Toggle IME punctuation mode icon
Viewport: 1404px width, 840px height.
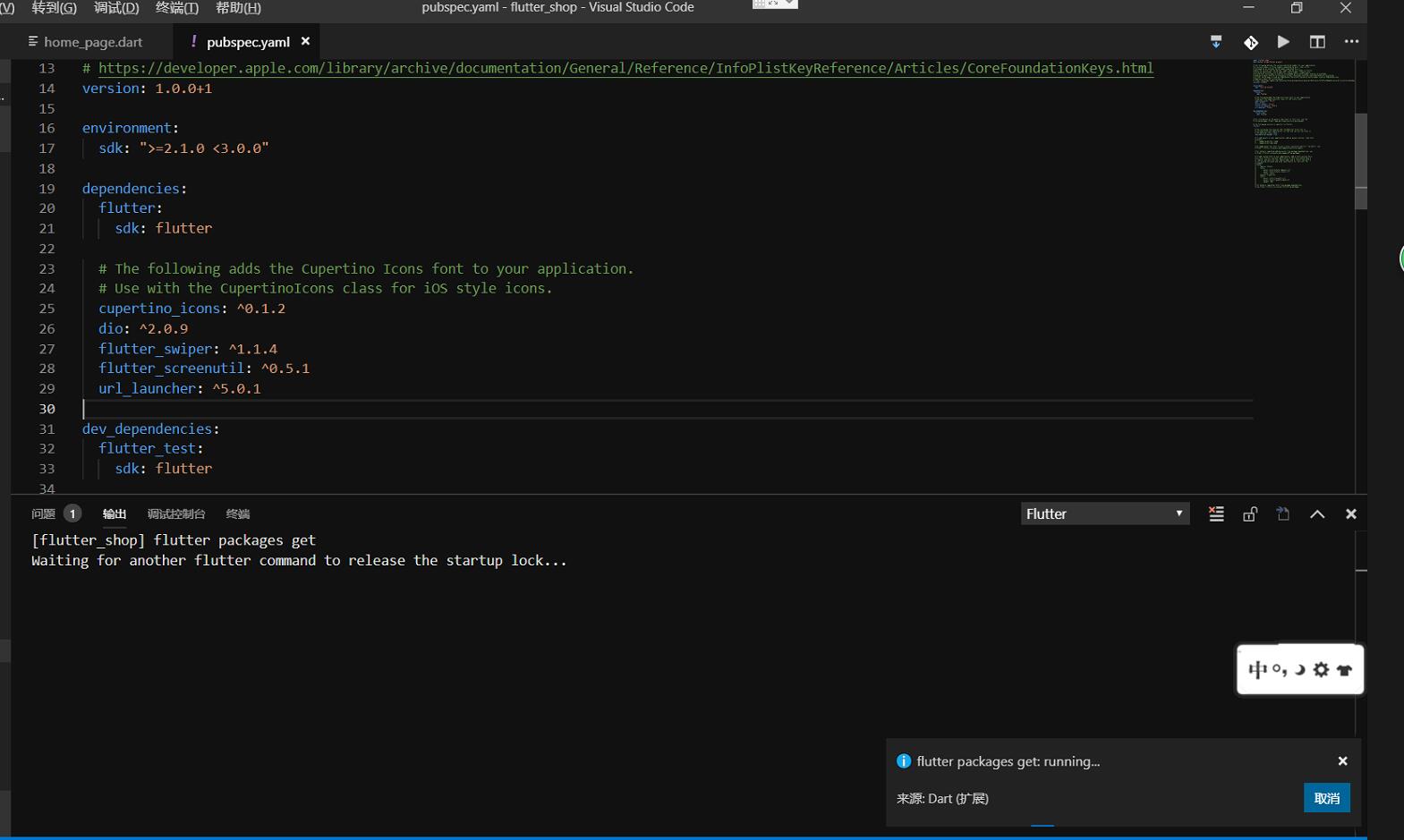click(x=1279, y=669)
